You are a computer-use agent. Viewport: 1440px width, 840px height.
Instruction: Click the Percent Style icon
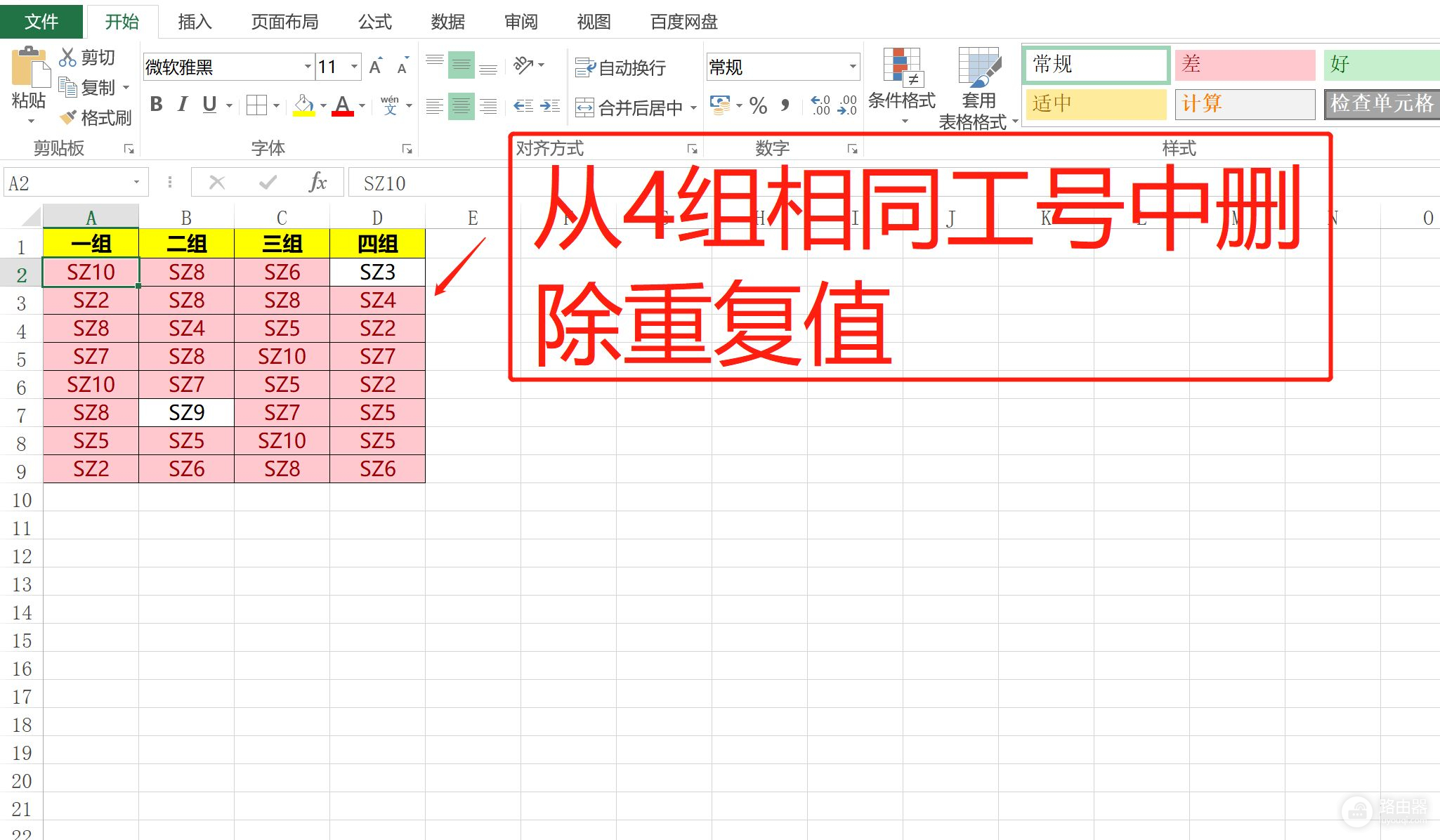758,106
